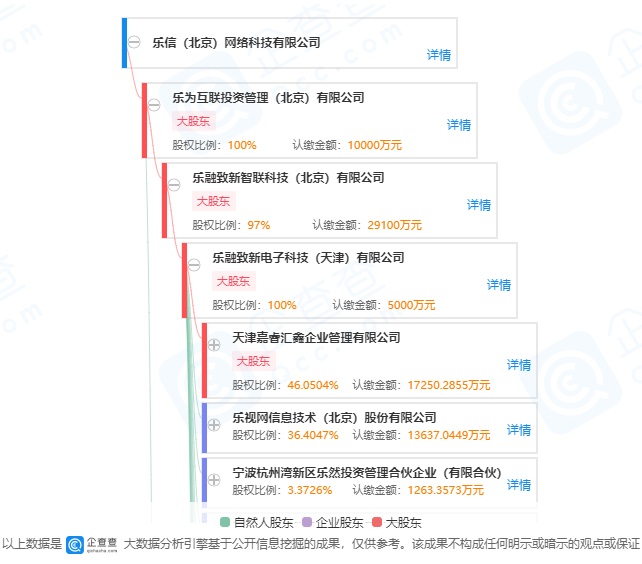Screen dimensions: 642x564
Task: Click the 5000万元 subscribed amount
Action: click(411, 305)
